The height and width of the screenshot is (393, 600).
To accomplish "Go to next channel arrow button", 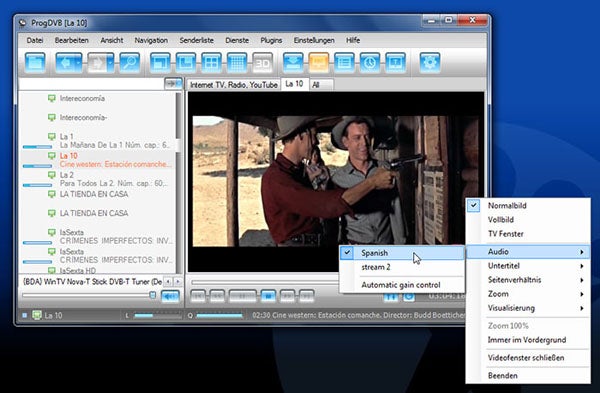I will tap(100, 62).
